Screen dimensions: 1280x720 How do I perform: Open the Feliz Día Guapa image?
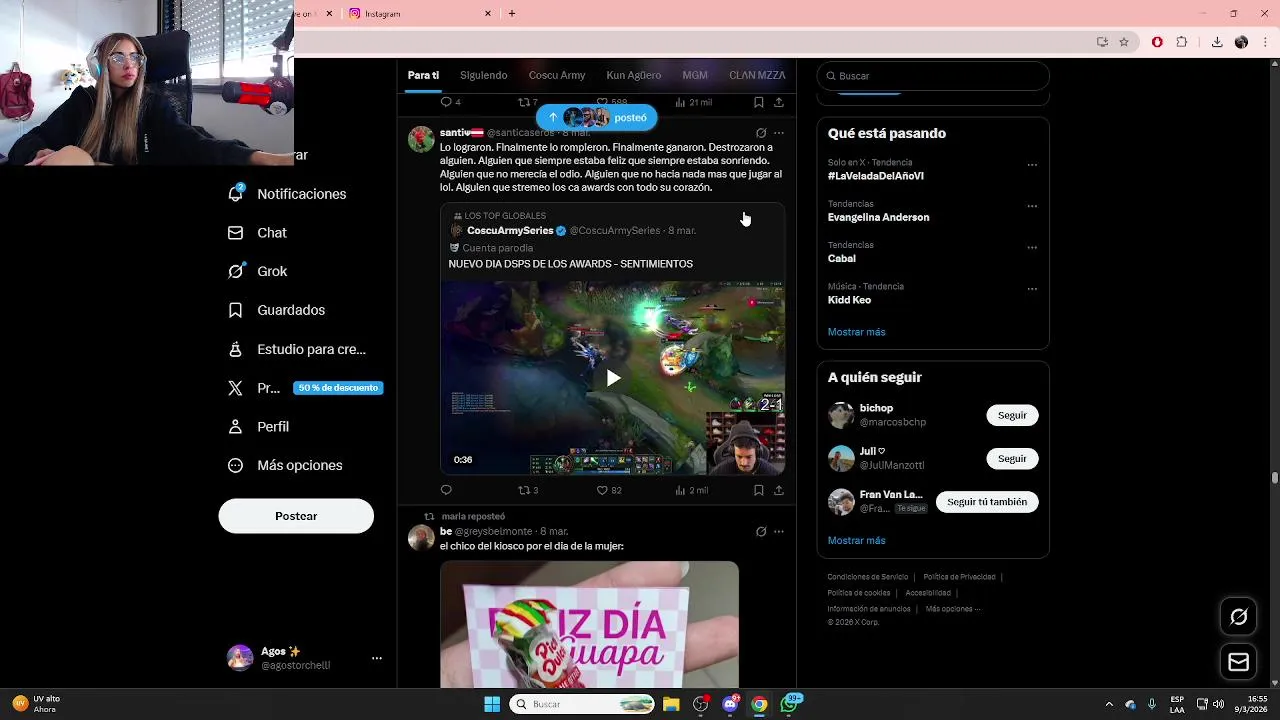pyautogui.click(x=589, y=624)
